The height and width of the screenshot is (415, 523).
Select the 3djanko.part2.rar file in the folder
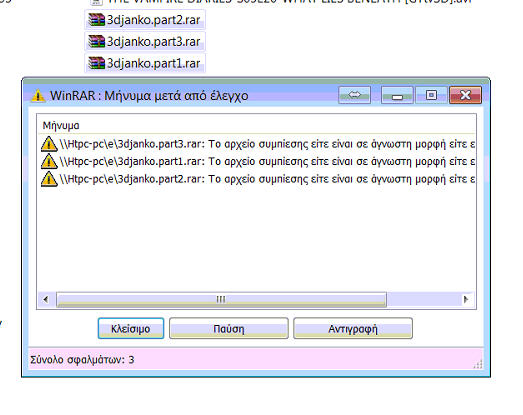(x=145, y=20)
